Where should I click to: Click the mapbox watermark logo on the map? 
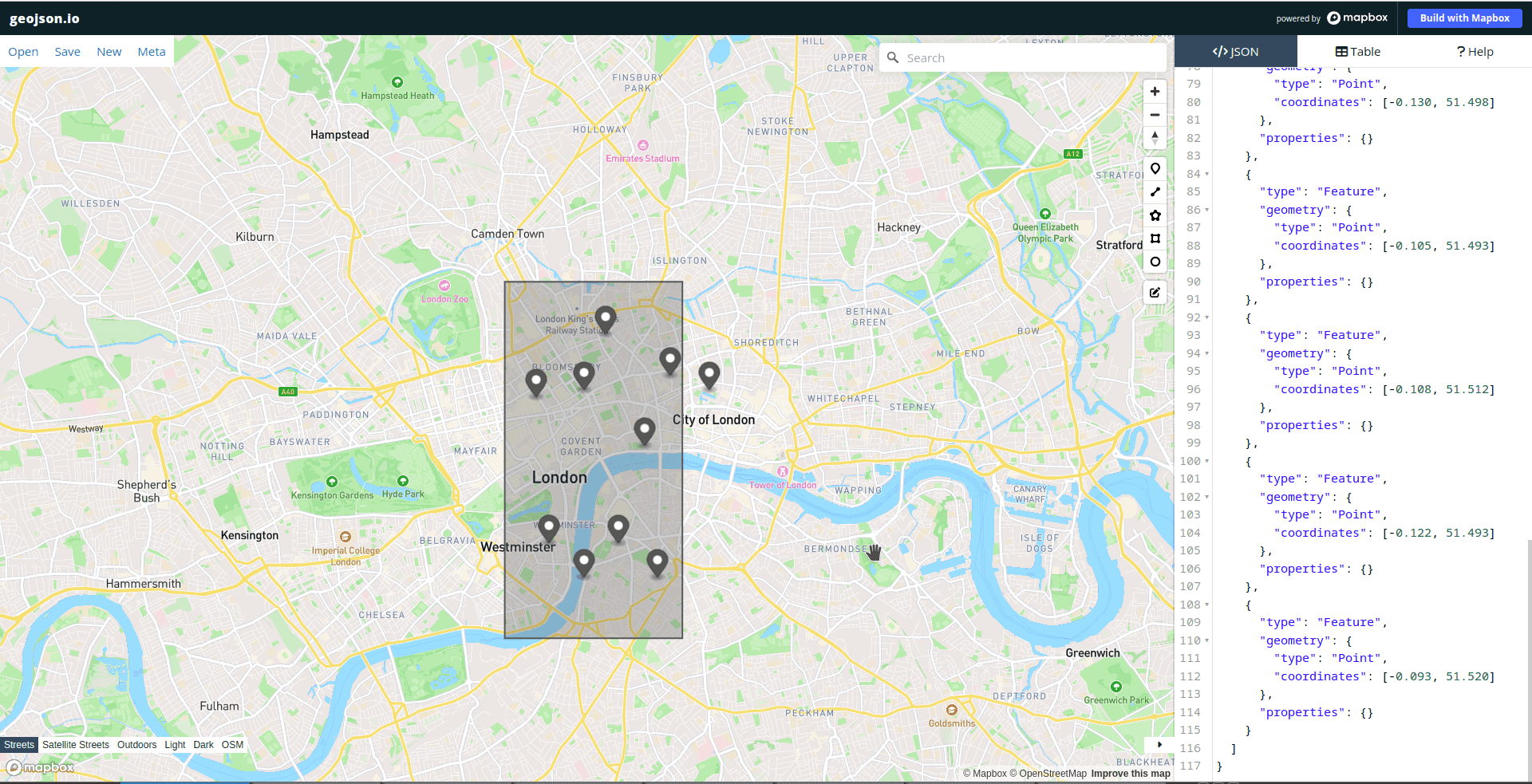[x=40, y=767]
